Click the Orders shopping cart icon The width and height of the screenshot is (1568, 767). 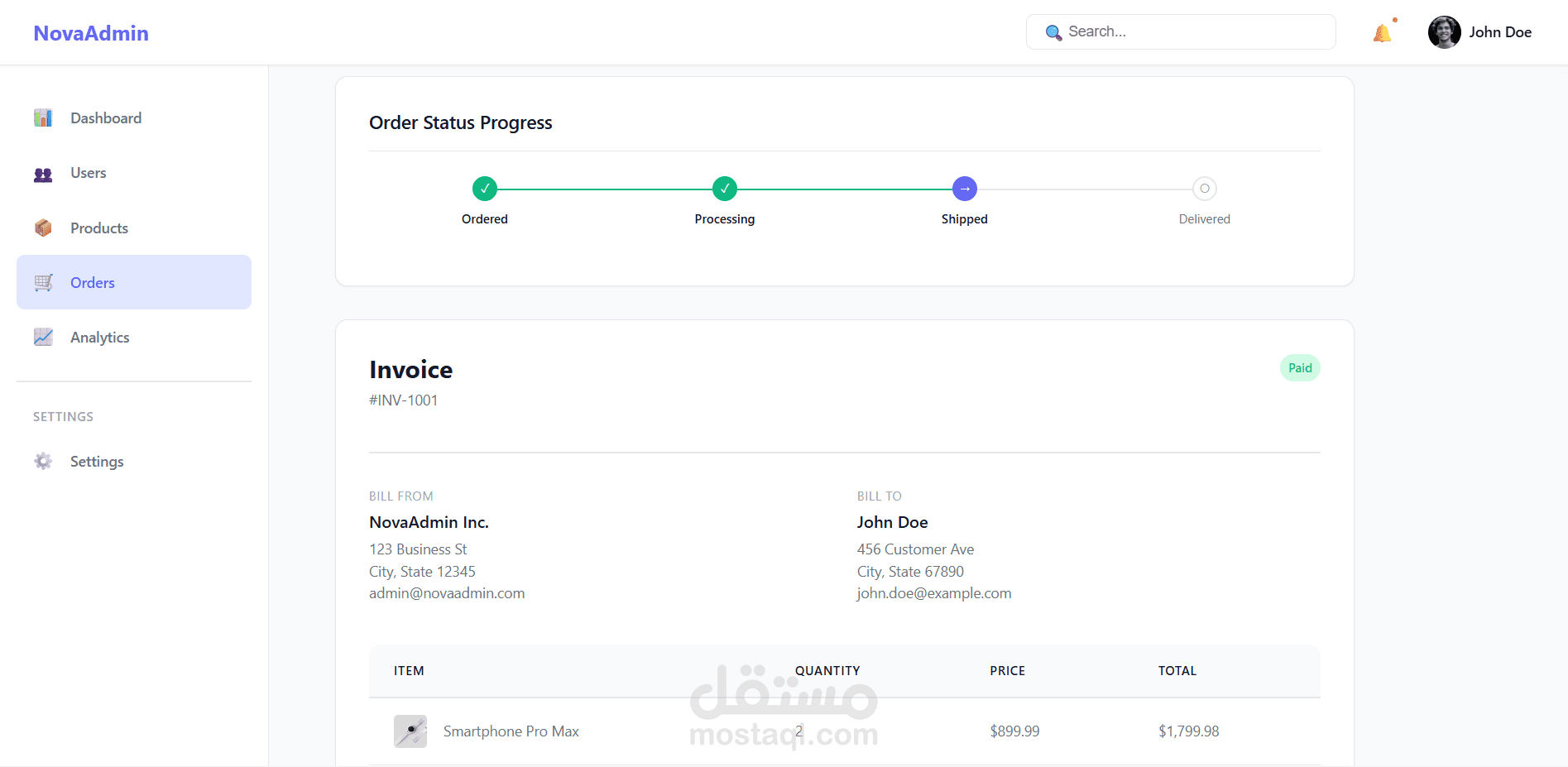click(x=43, y=283)
